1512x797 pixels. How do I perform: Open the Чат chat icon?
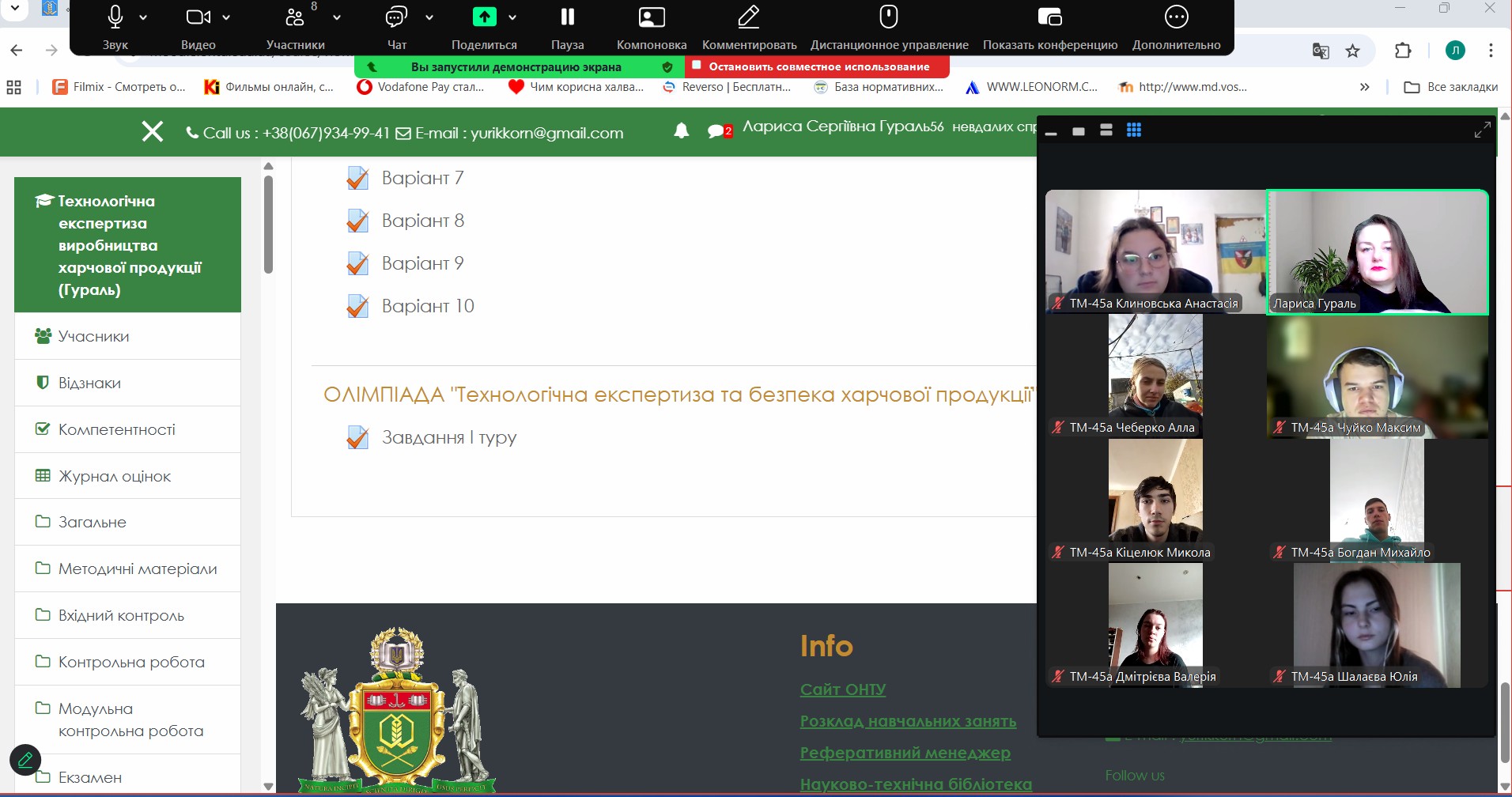tap(396, 17)
